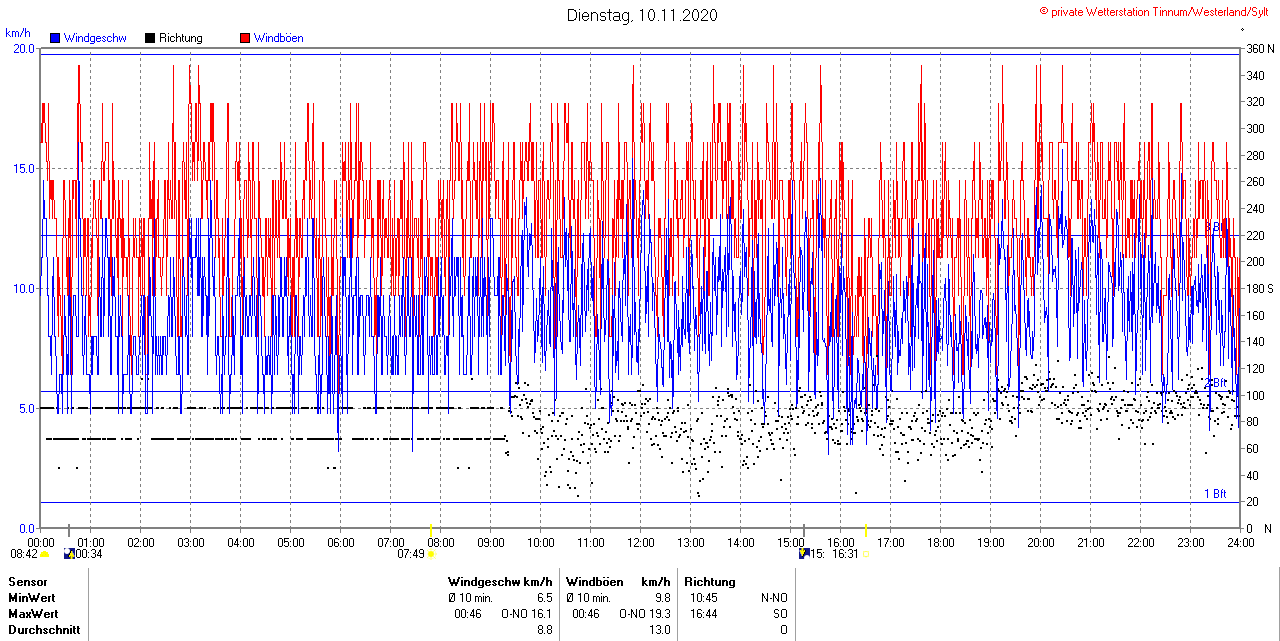Click the MaxWert row header
This screenshot has width=1280, height=641.
(x=34, y=613)
